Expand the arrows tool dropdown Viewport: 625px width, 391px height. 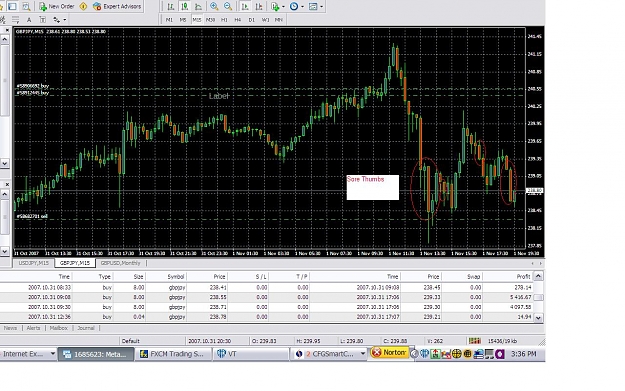click(x=65, y=20)
